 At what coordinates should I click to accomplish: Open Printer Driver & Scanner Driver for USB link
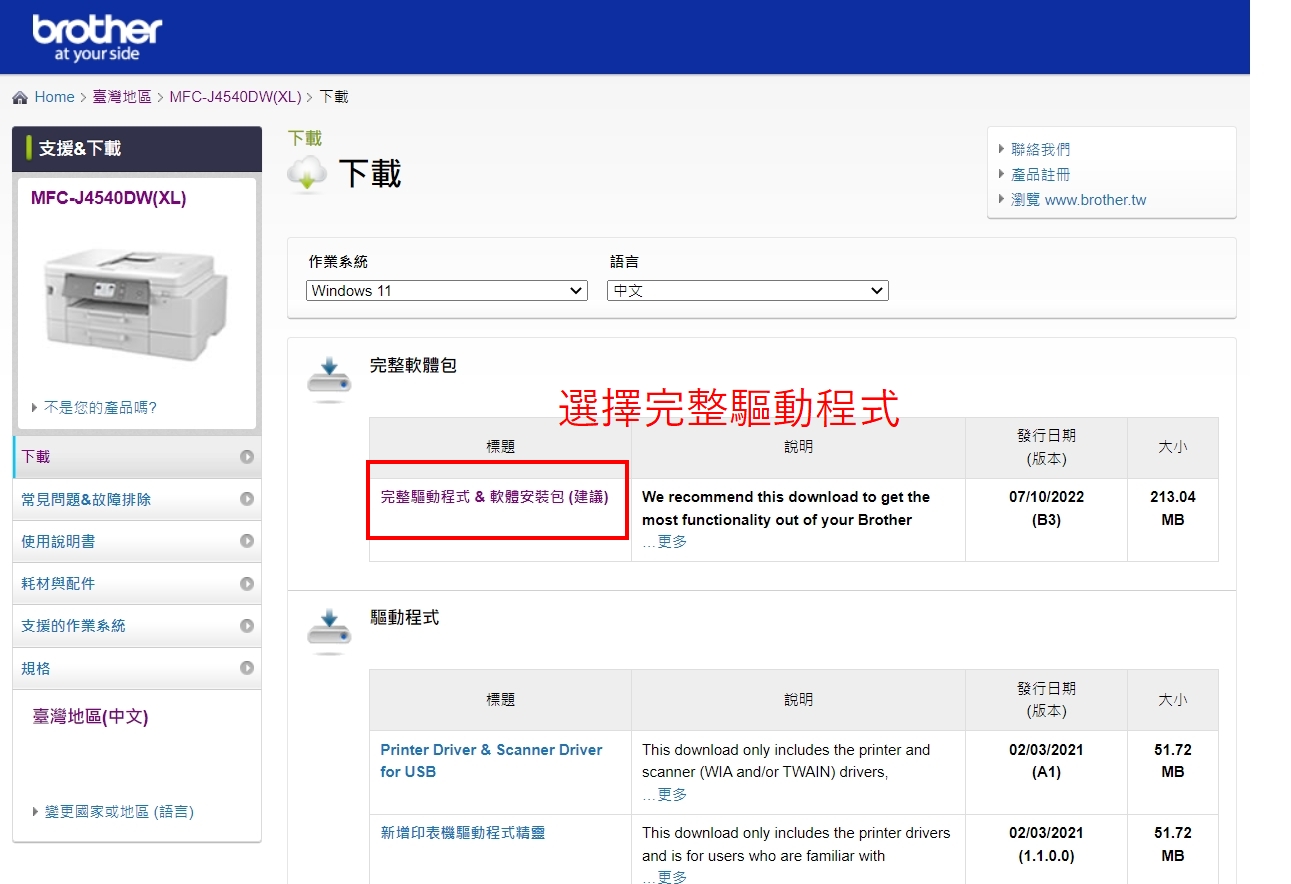(x=491, y=761)
